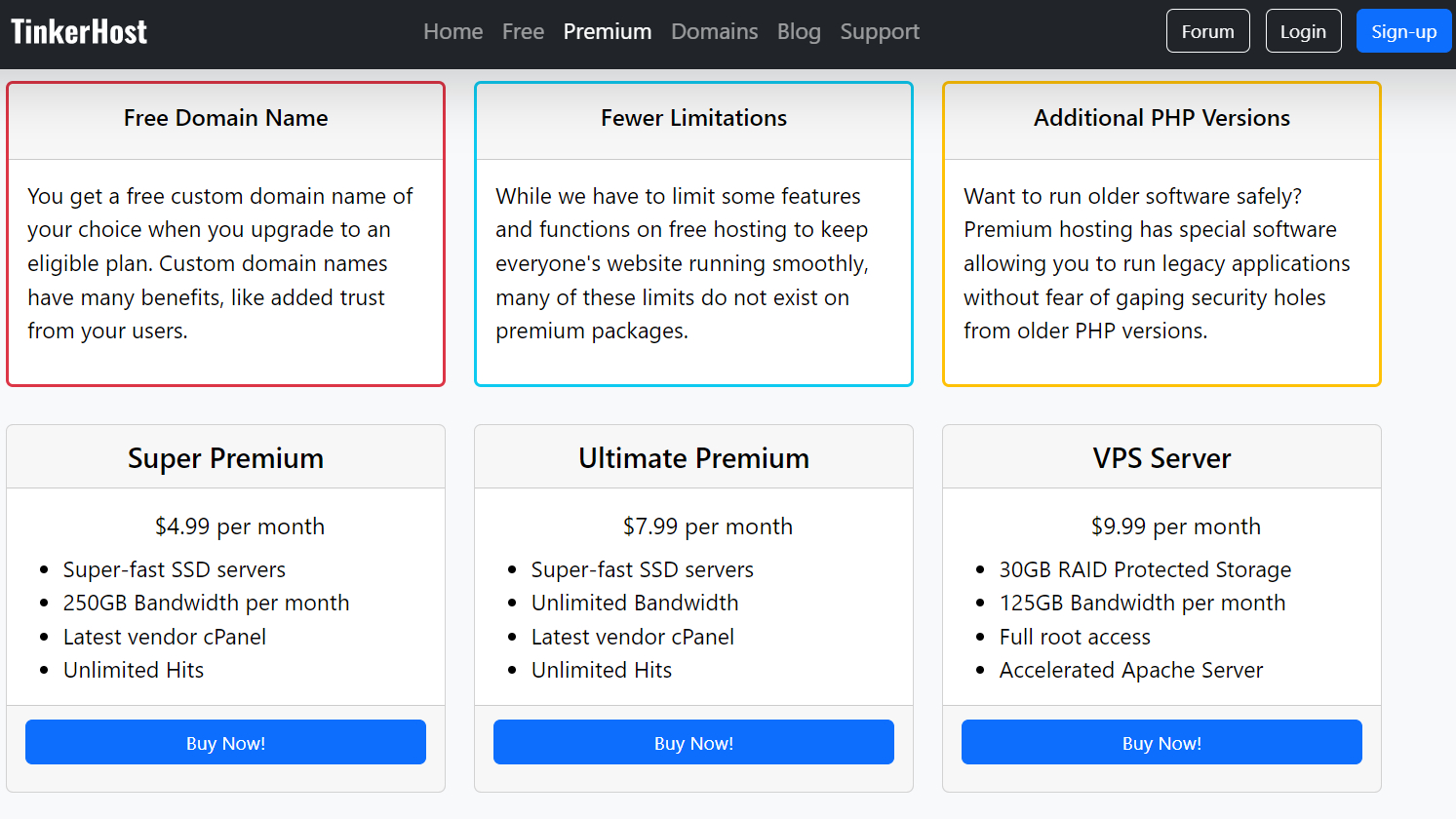The image size is (1456, 819).
Task: Click the Free Domain Name card header
Action: pos(225,118)
